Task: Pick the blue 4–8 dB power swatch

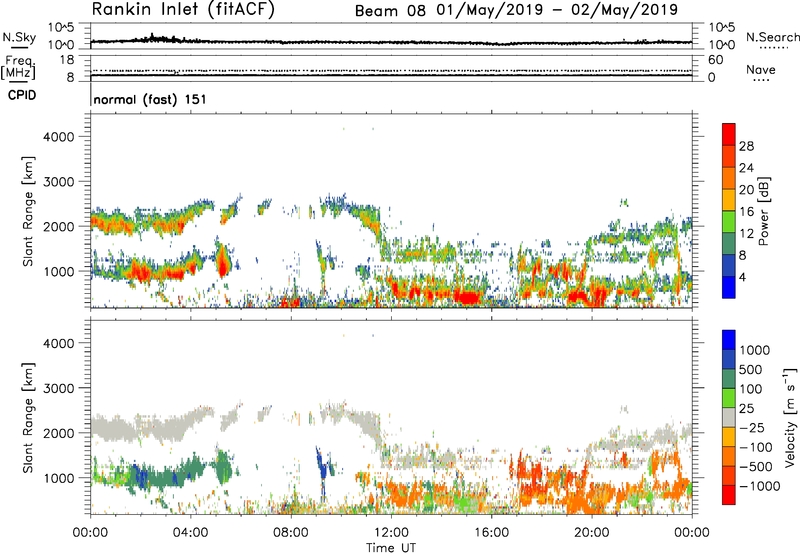Action: tap(729, 265)
